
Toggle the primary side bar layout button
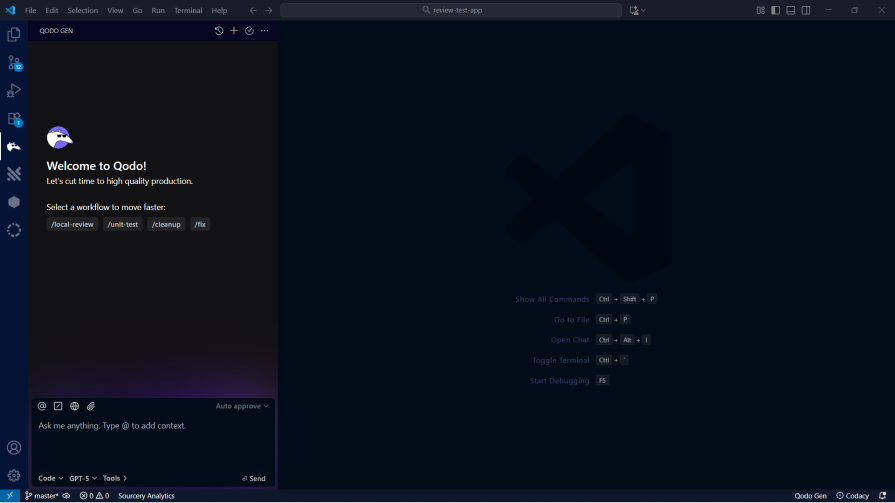coord(775,10)
